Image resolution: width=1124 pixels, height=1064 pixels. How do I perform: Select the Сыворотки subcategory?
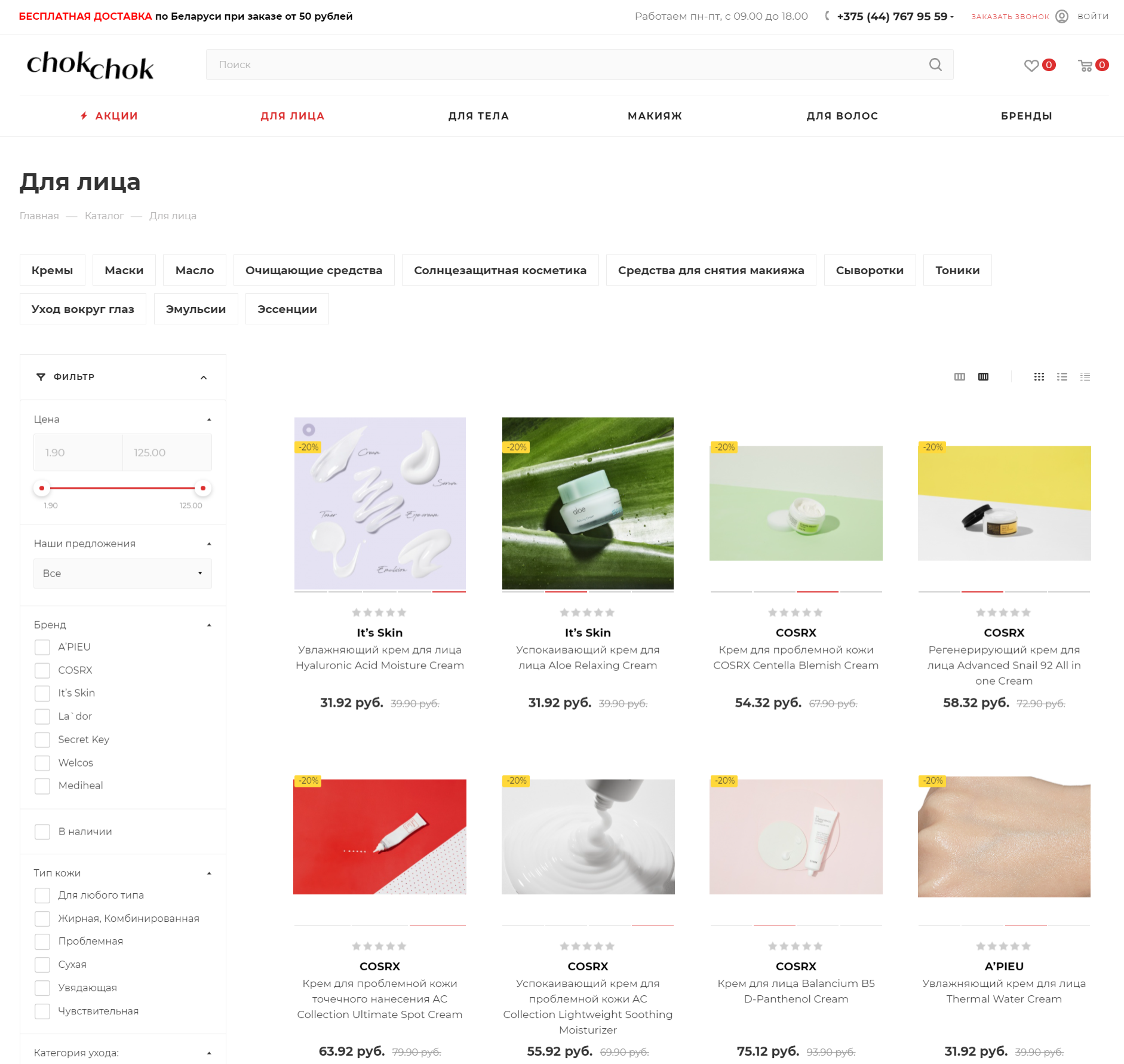870,270
